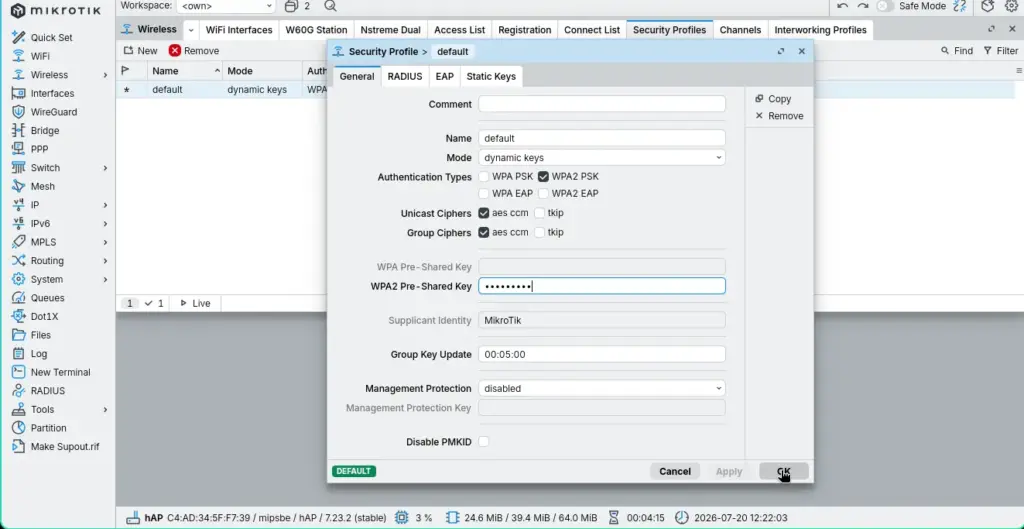Click the red Remove button in table toolbar
This screenshot has width=1024, height=529.
194,50
